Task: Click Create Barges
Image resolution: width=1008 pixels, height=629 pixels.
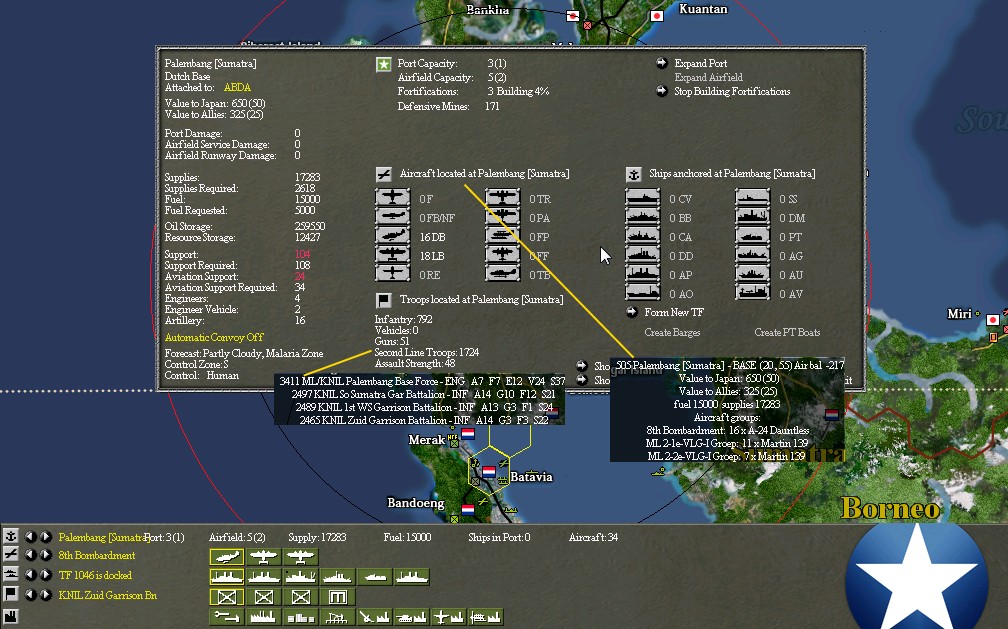Action: pyautogui.click(x=672, y=333)
